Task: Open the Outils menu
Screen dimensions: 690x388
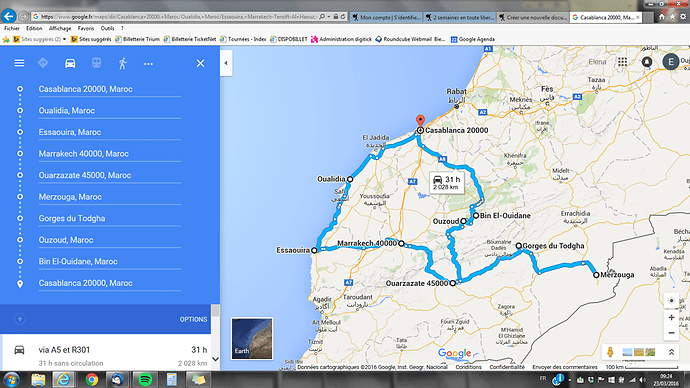Action: [x=107, y=29]
